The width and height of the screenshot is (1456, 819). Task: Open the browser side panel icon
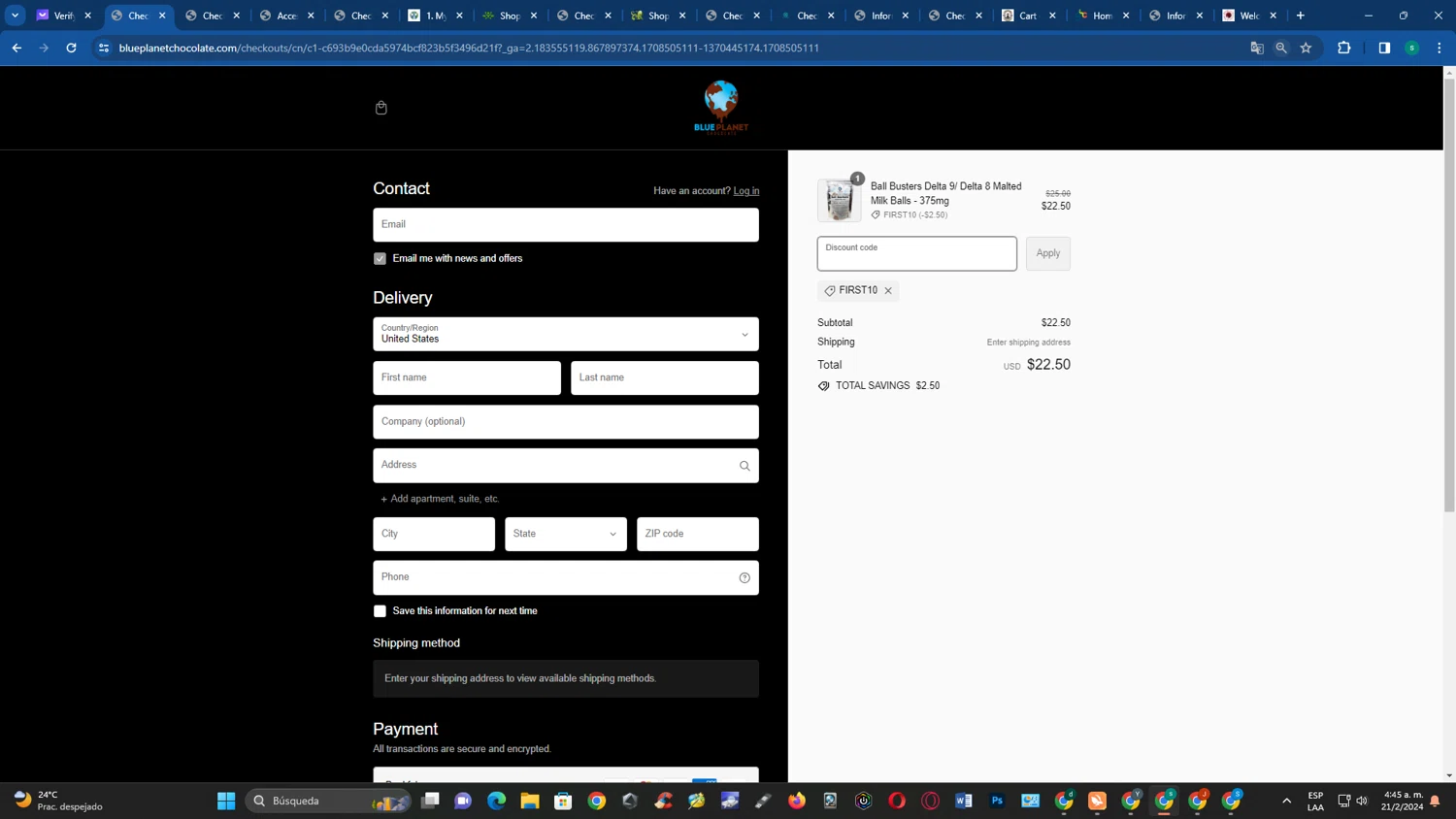click(x=1384, y=48)
